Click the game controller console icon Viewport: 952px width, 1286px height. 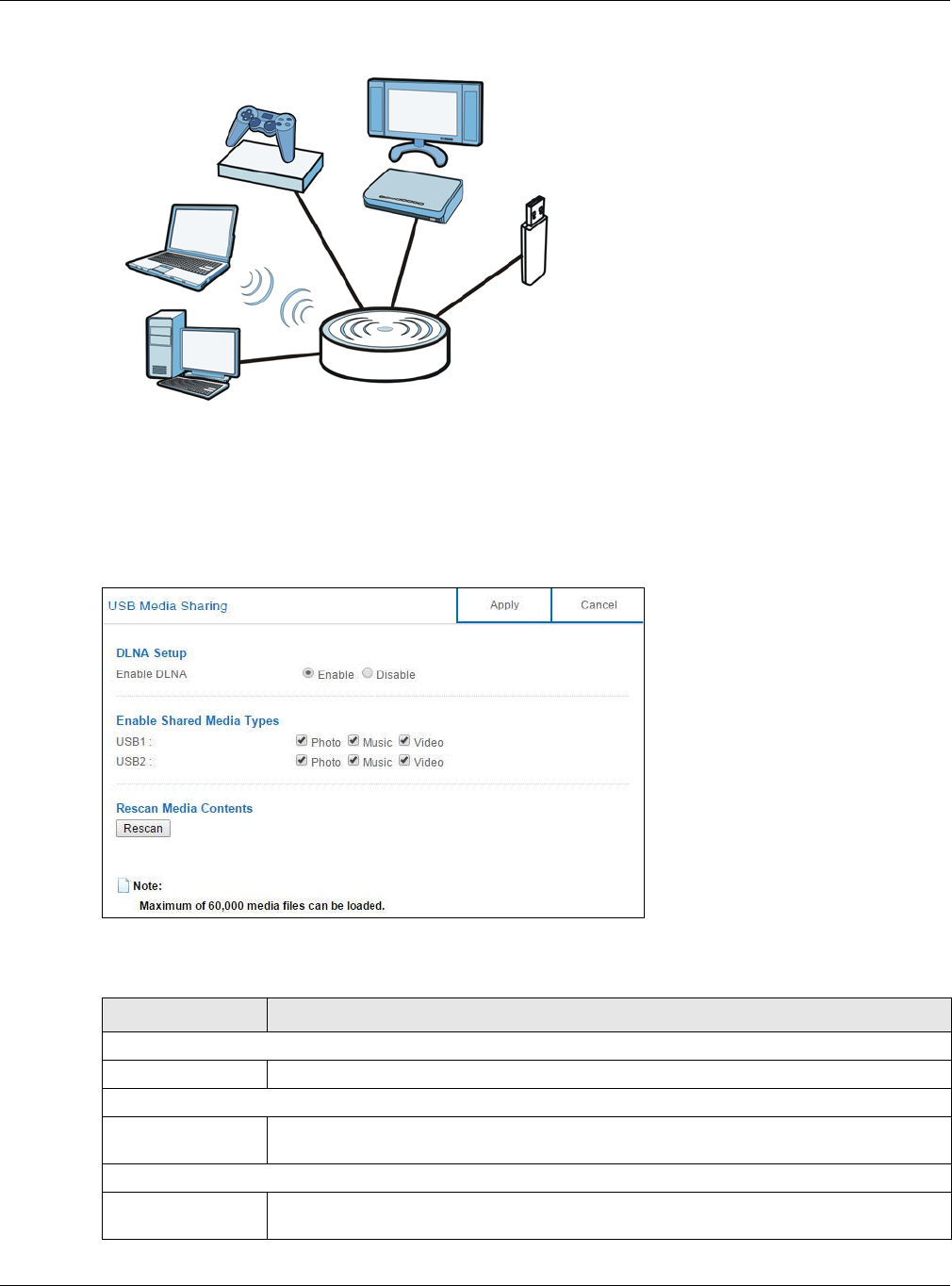(271, 148)
